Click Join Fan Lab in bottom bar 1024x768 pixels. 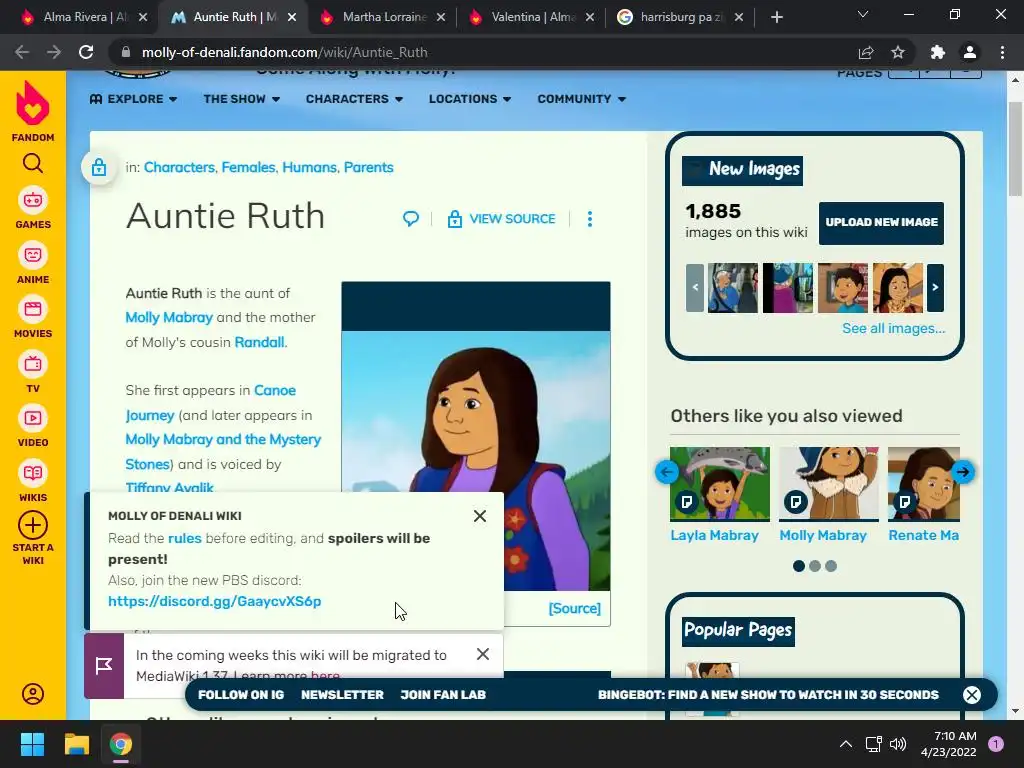(443, 695)
